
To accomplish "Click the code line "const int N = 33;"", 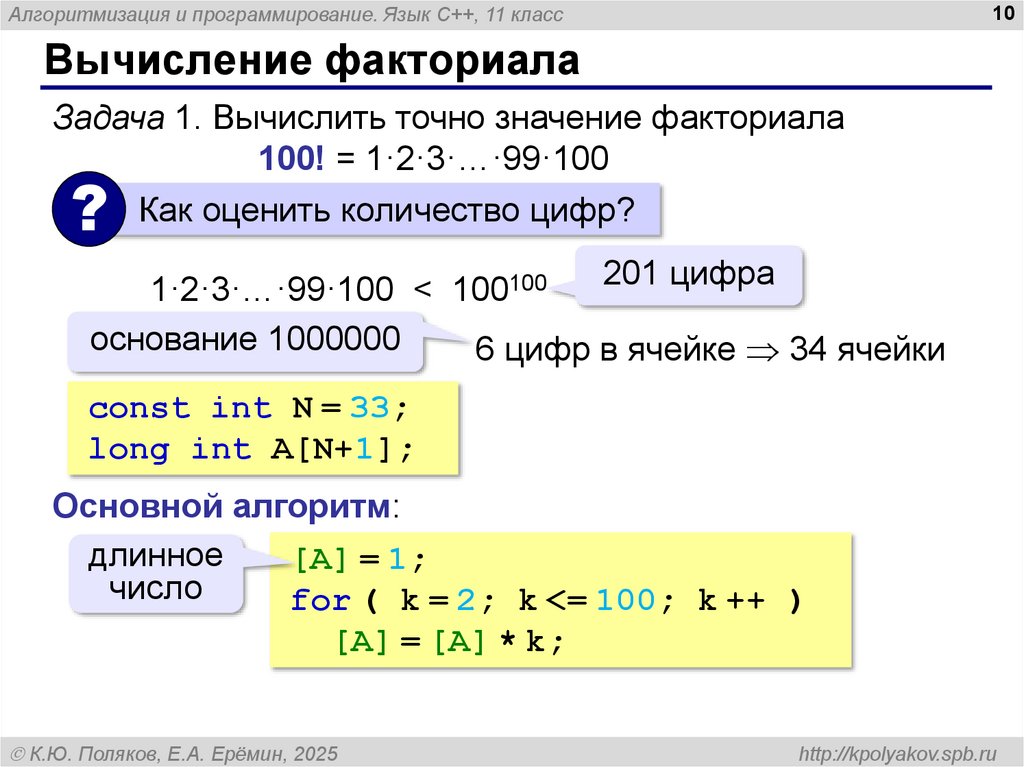I will pos(249,408).
